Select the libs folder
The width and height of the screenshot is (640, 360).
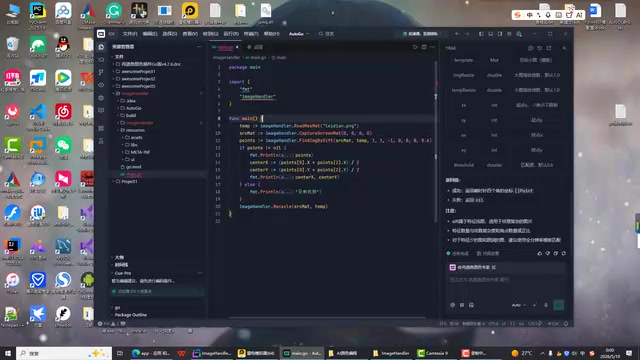tap(134, 145)
